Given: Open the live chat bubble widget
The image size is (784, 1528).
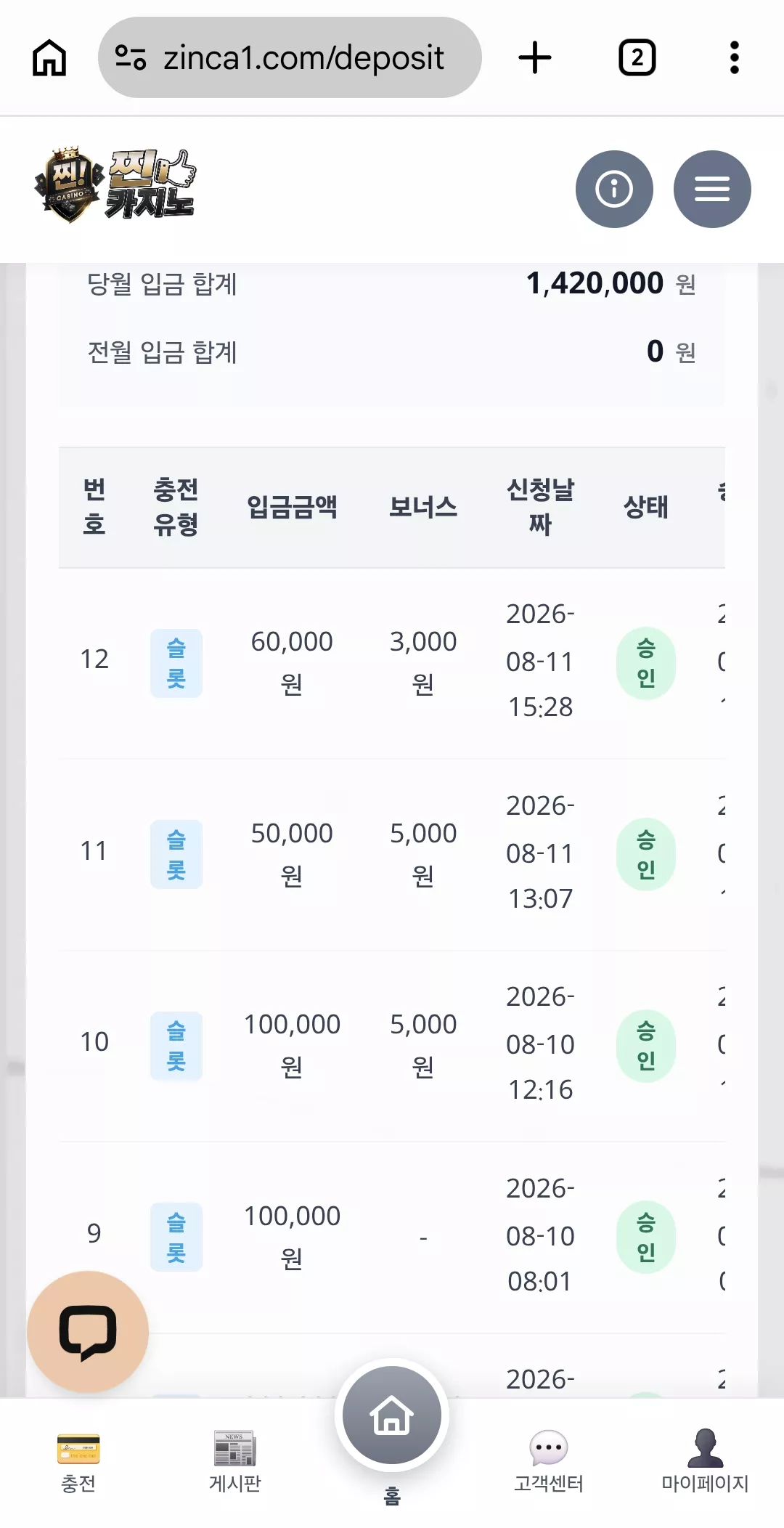Looking at the screenshot, I should click(x=88, y=1332).
